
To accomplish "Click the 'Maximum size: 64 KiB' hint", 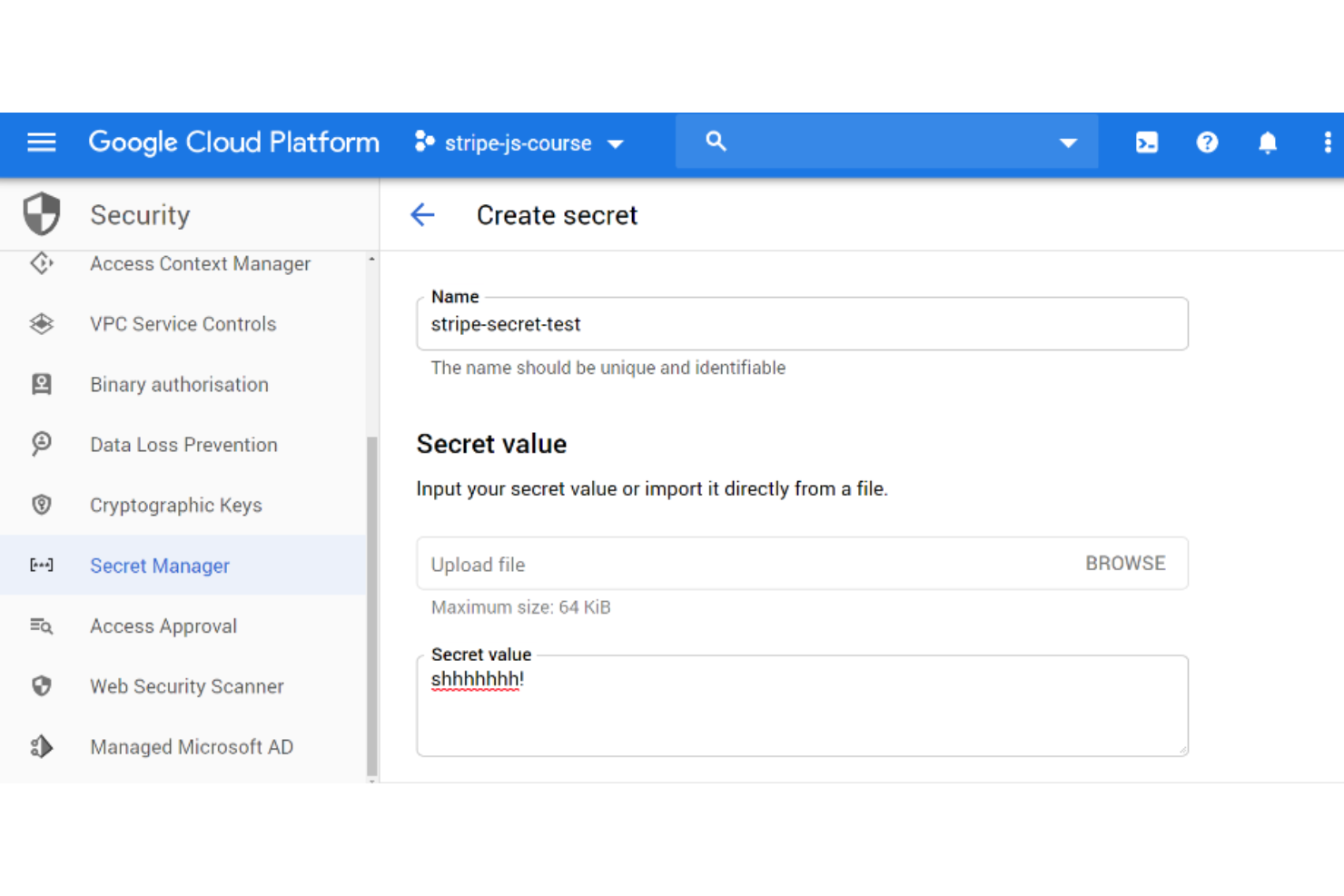I will (x=520, y=607).
